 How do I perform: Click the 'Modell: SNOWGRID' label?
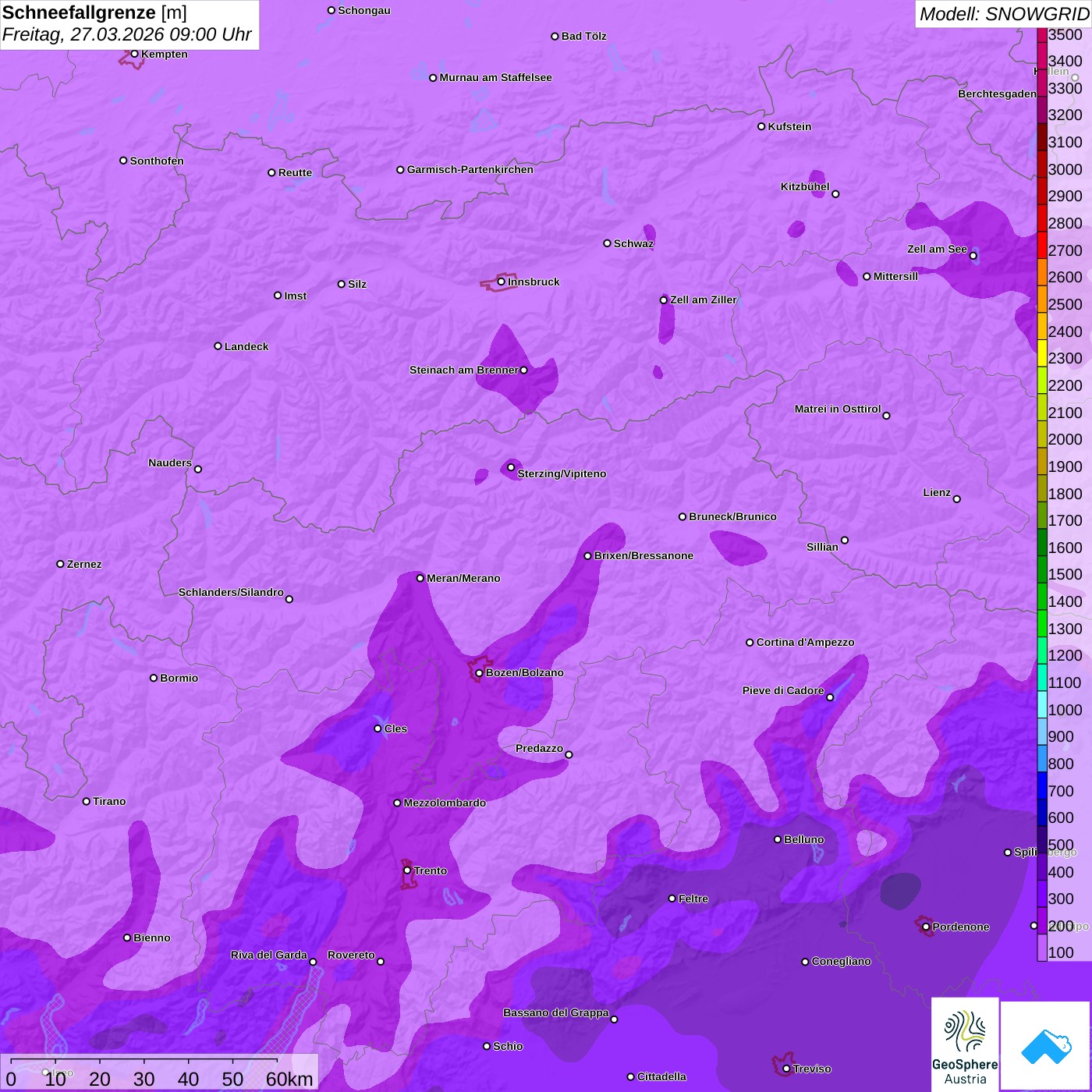(x=1004, y=14)
